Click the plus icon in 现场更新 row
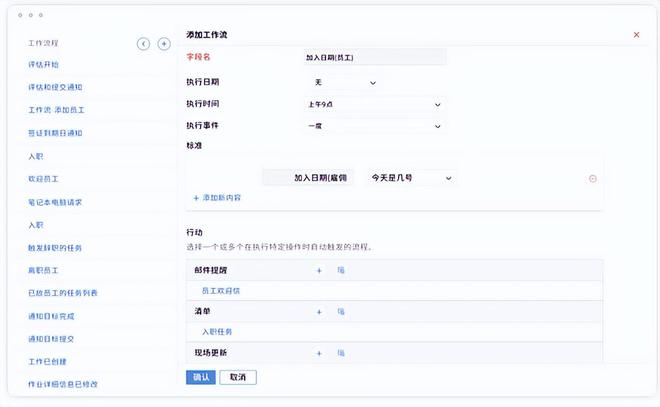The width and height of the screenshot is (660, 407). pyautogui.click(x=319, y=353)
